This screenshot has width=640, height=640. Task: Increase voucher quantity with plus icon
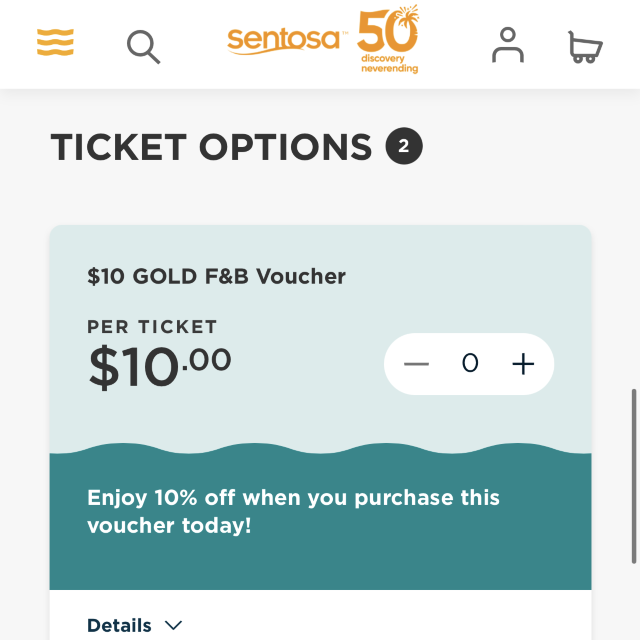[523, 364]
